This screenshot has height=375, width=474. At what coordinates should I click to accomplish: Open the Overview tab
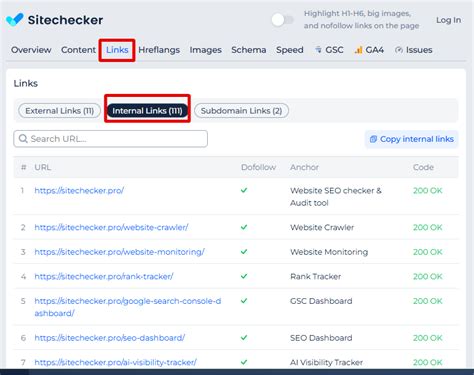pos(31,50)
